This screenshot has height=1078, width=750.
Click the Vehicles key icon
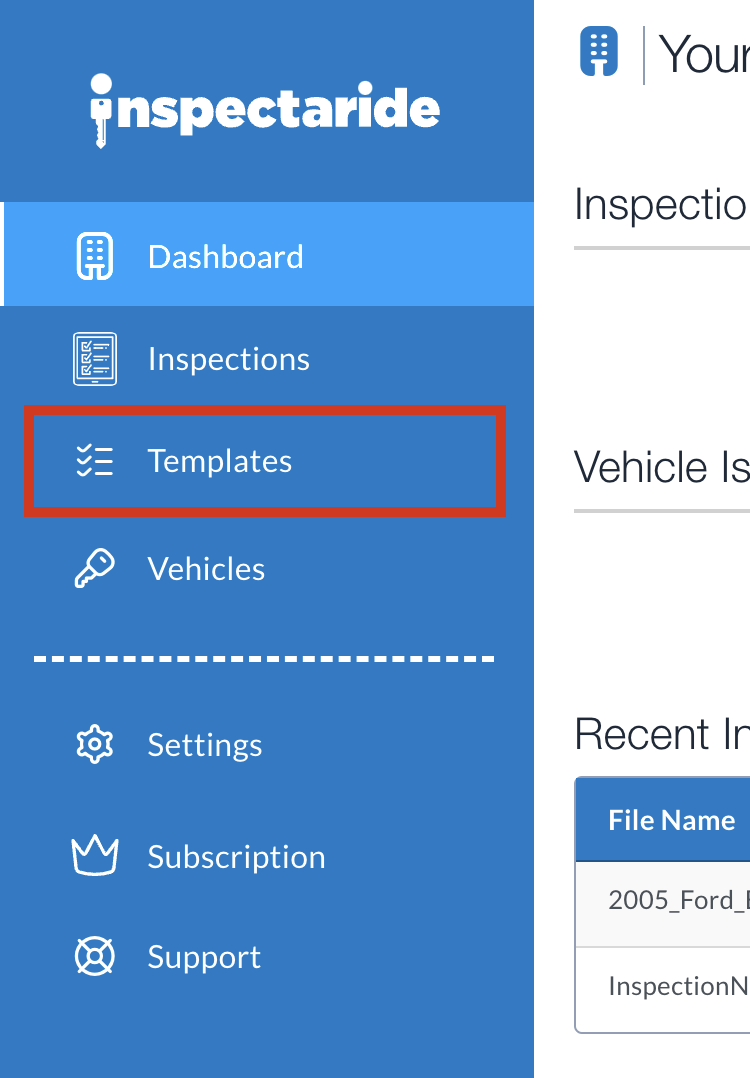95,568
